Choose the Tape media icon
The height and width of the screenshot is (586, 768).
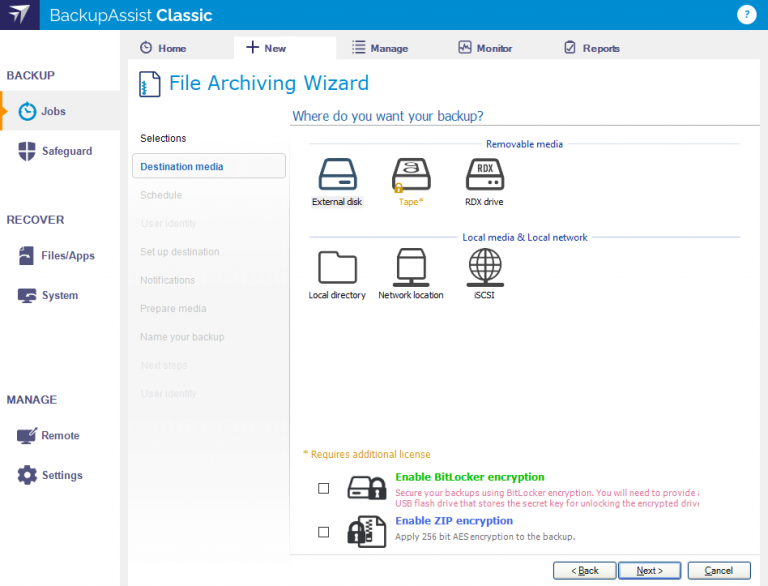coord(411,176)
